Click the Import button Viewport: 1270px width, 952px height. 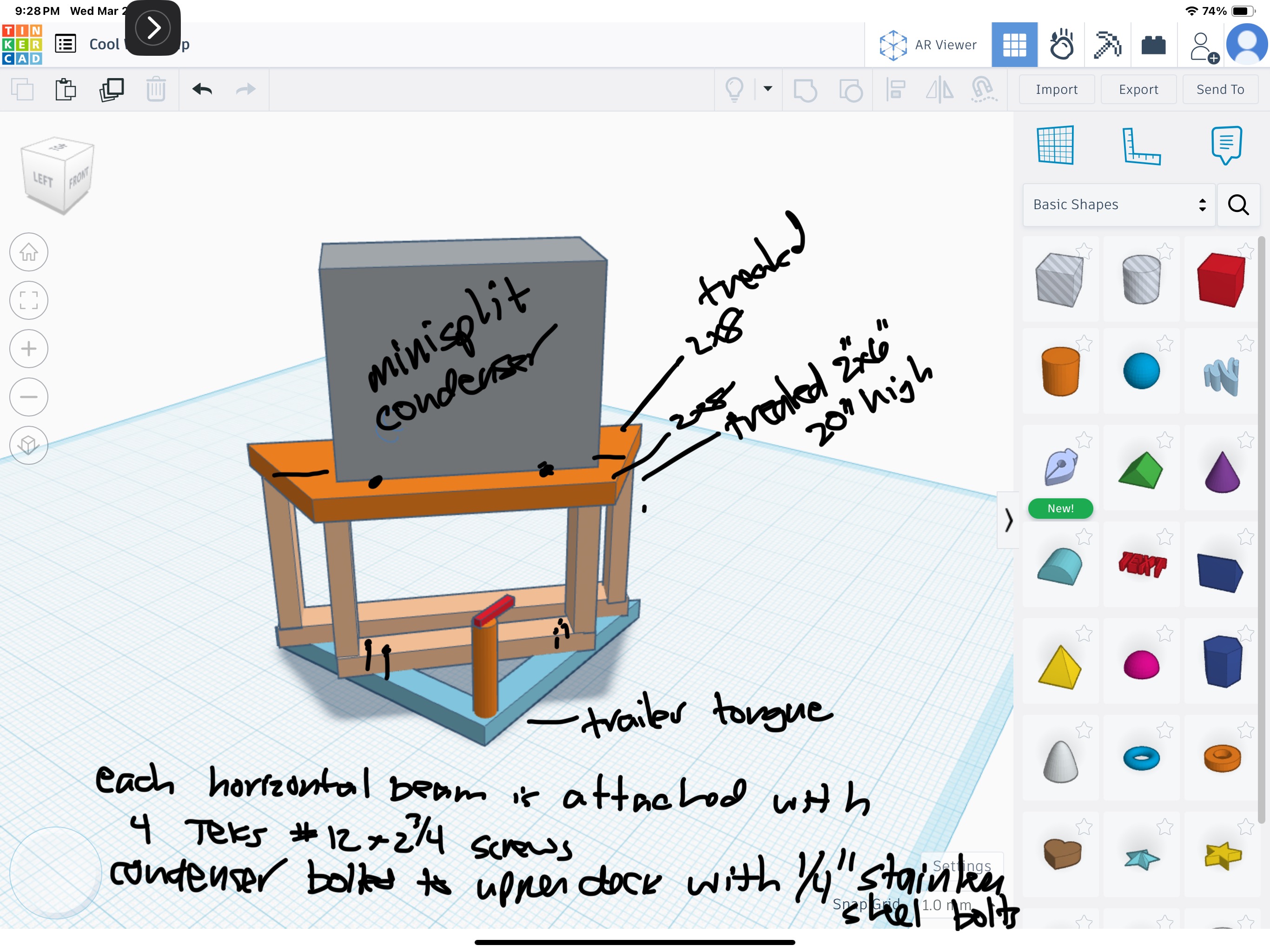coord(1057,90)
